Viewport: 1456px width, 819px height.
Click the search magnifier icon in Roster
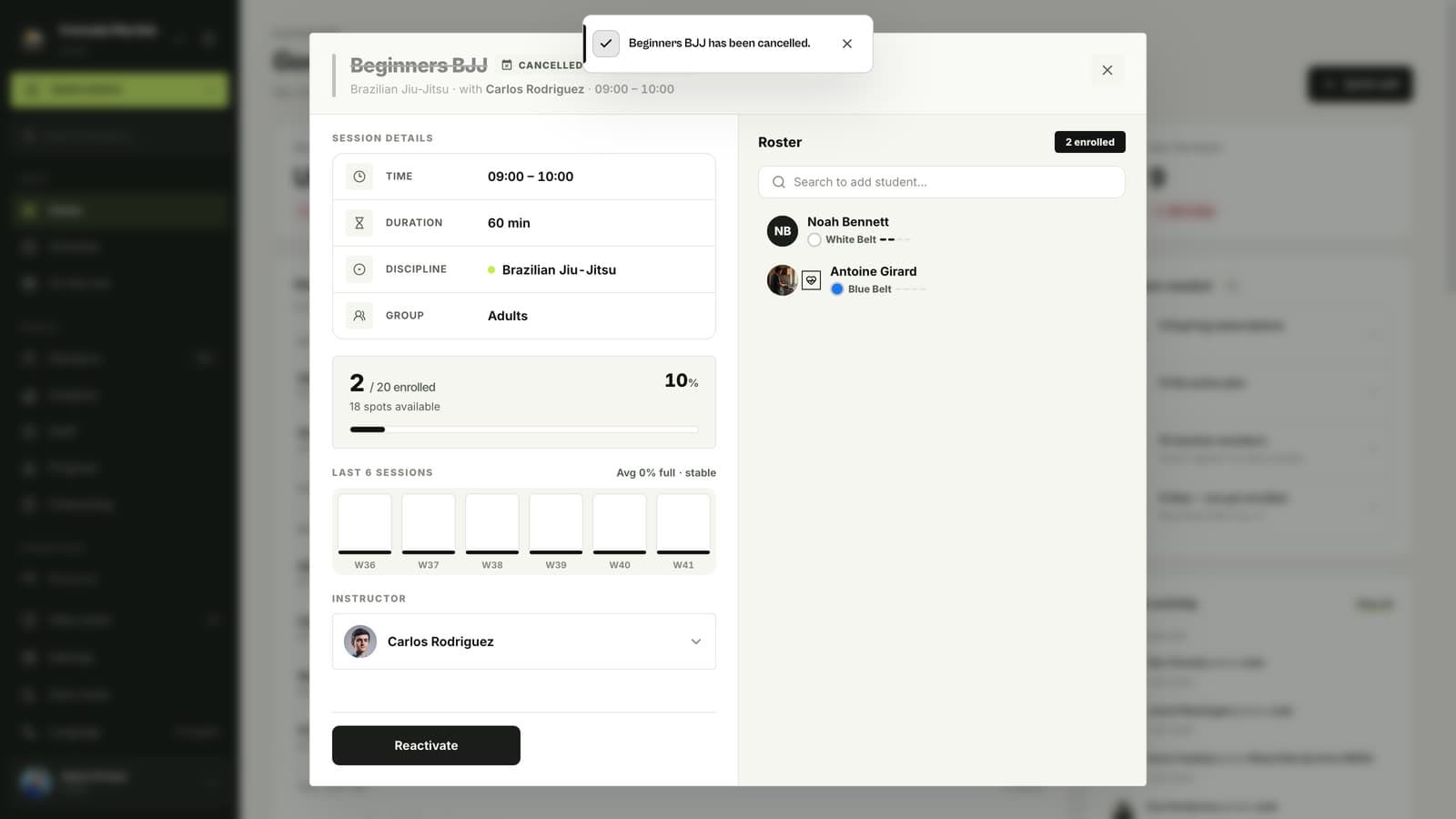tap(779, 182)
